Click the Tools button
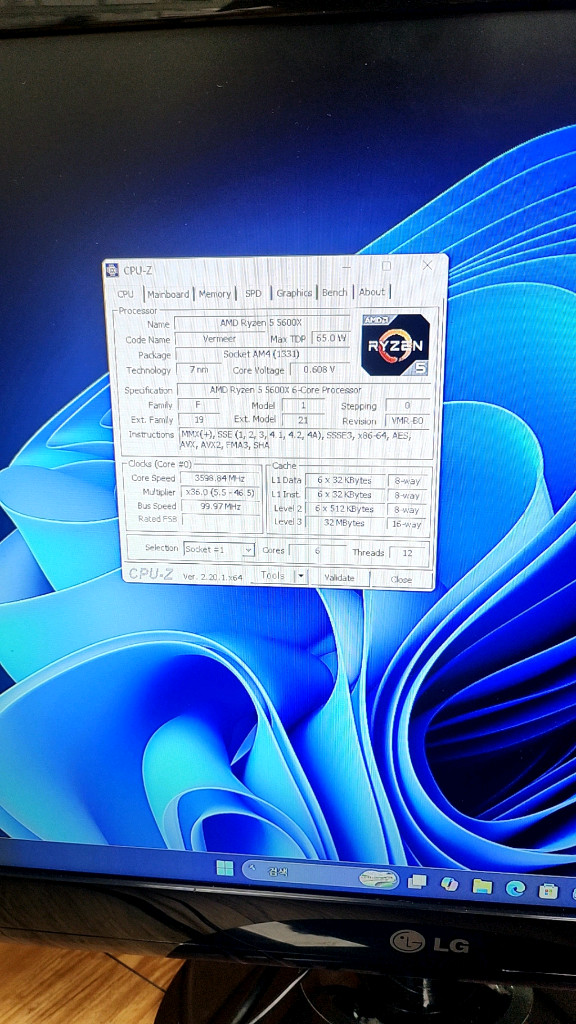The image size is (576, 1024). (273, 576)
